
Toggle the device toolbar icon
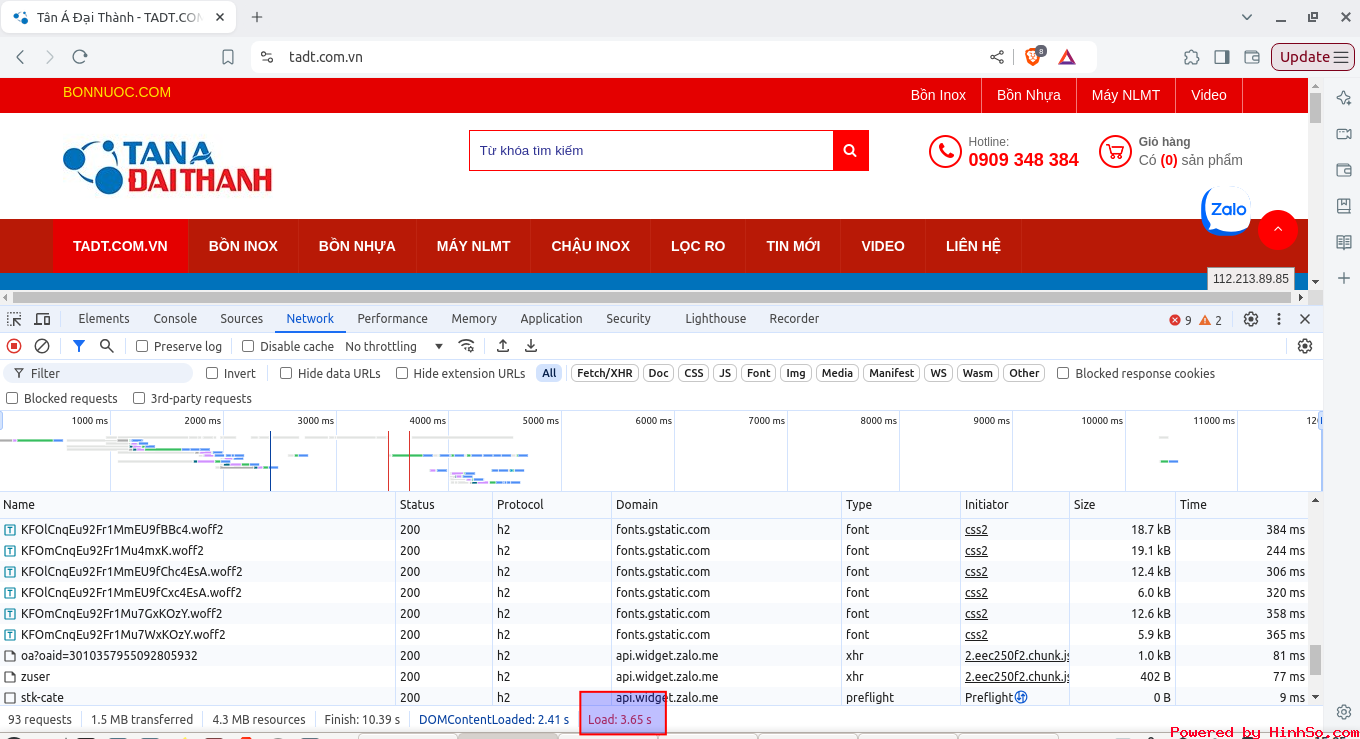point(43,319)
